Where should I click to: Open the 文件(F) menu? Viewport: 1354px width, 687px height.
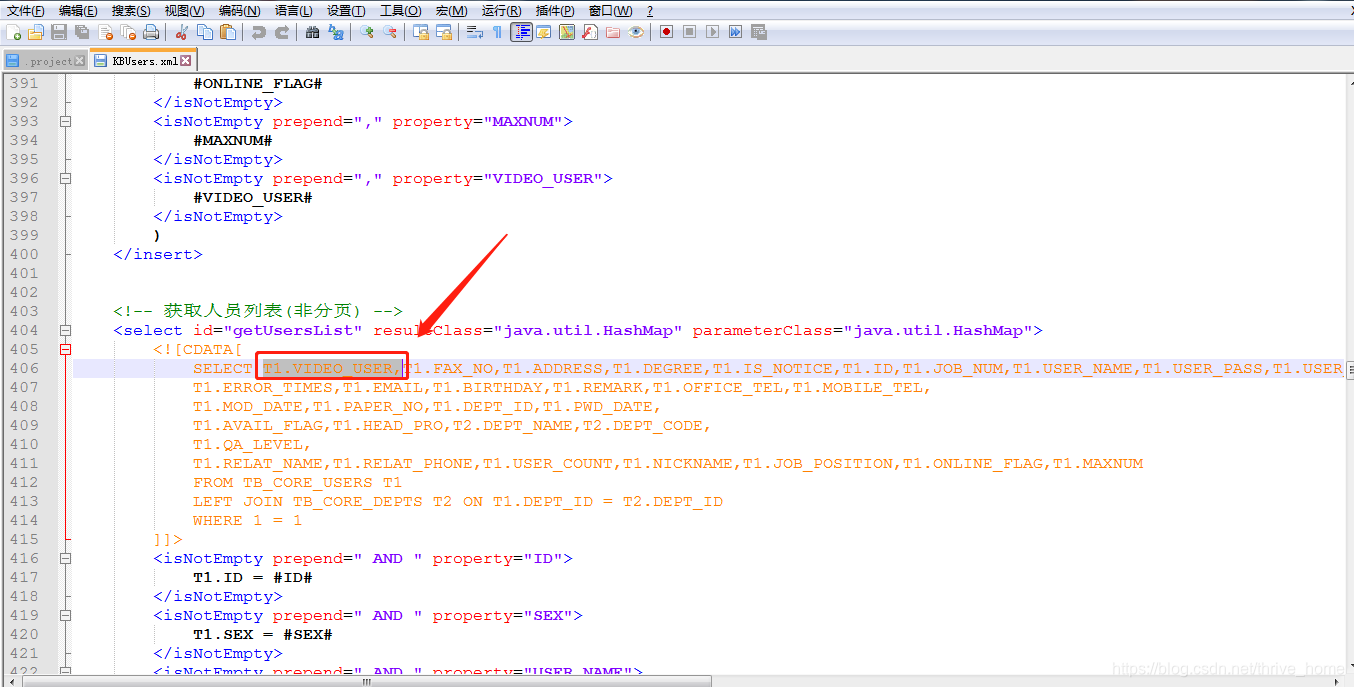point(25,10)
